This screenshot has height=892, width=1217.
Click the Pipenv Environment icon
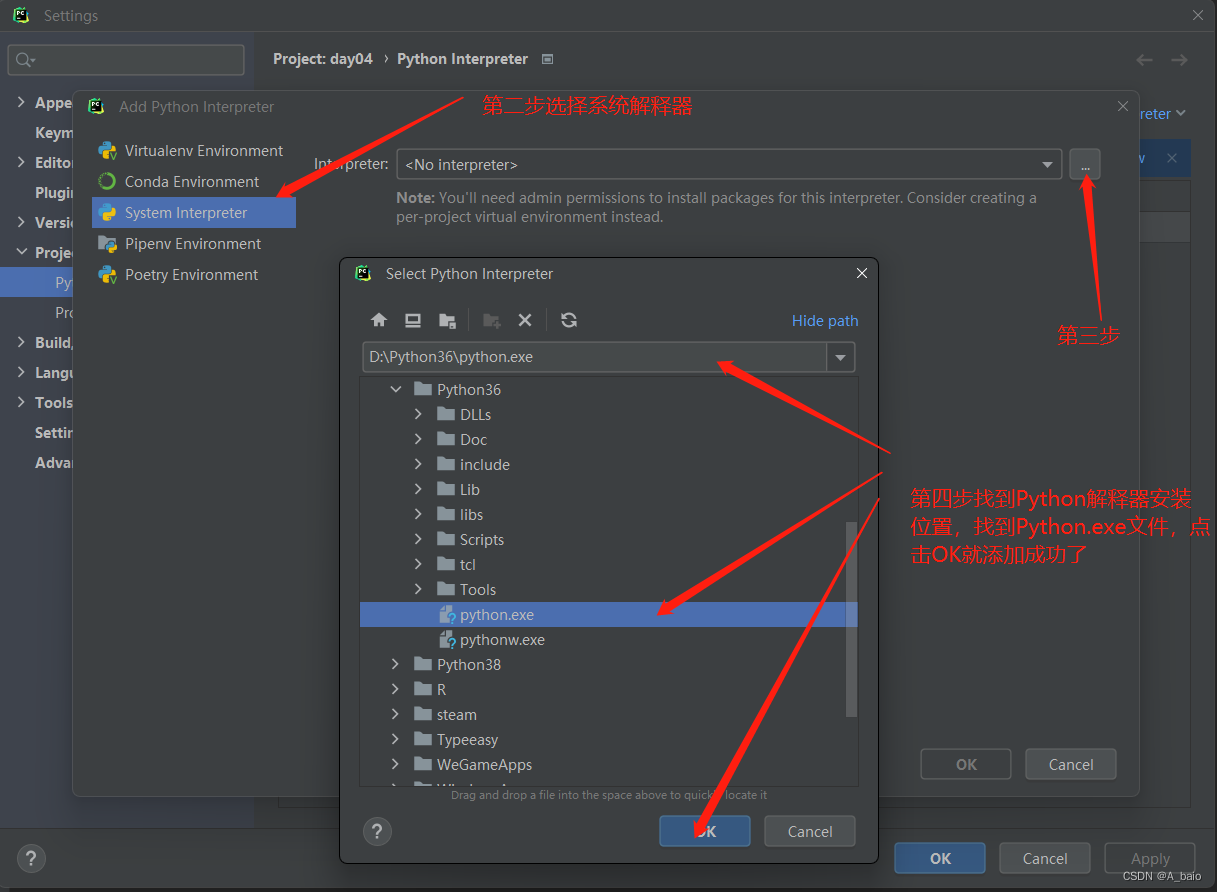pos(107,244)
